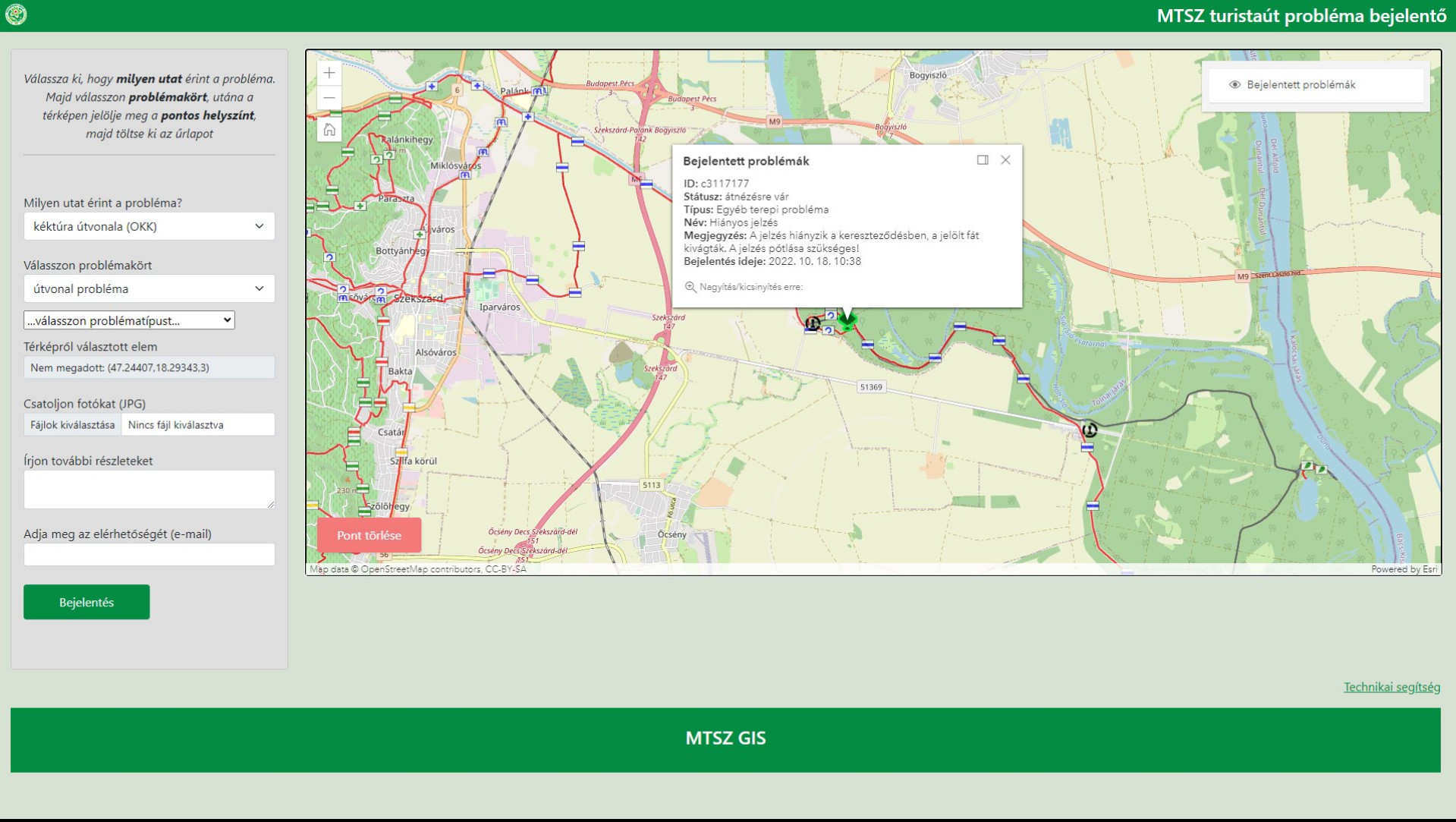Click the 'ID: c3117177' text in popup
This screenshot has width=1456, height=822.
[x=715, y=184]
